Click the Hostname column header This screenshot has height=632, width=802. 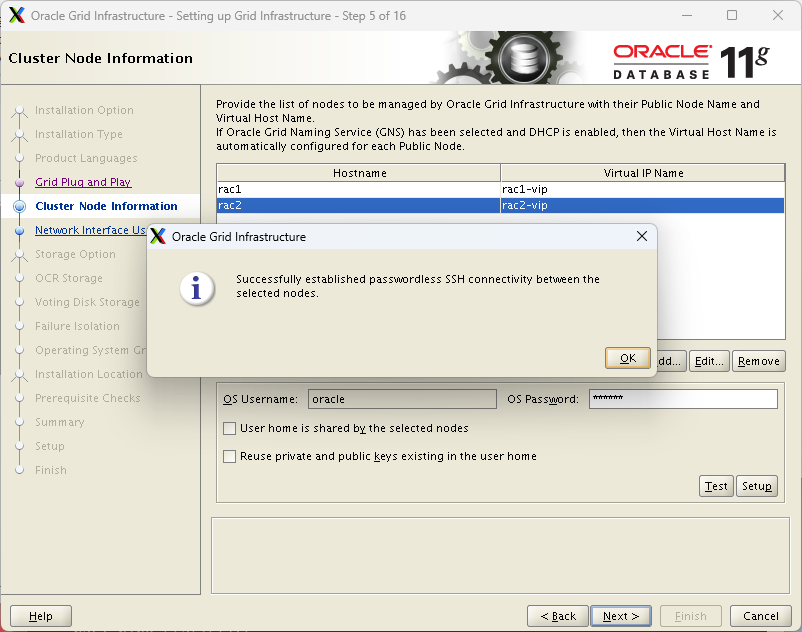pos(359,173)
